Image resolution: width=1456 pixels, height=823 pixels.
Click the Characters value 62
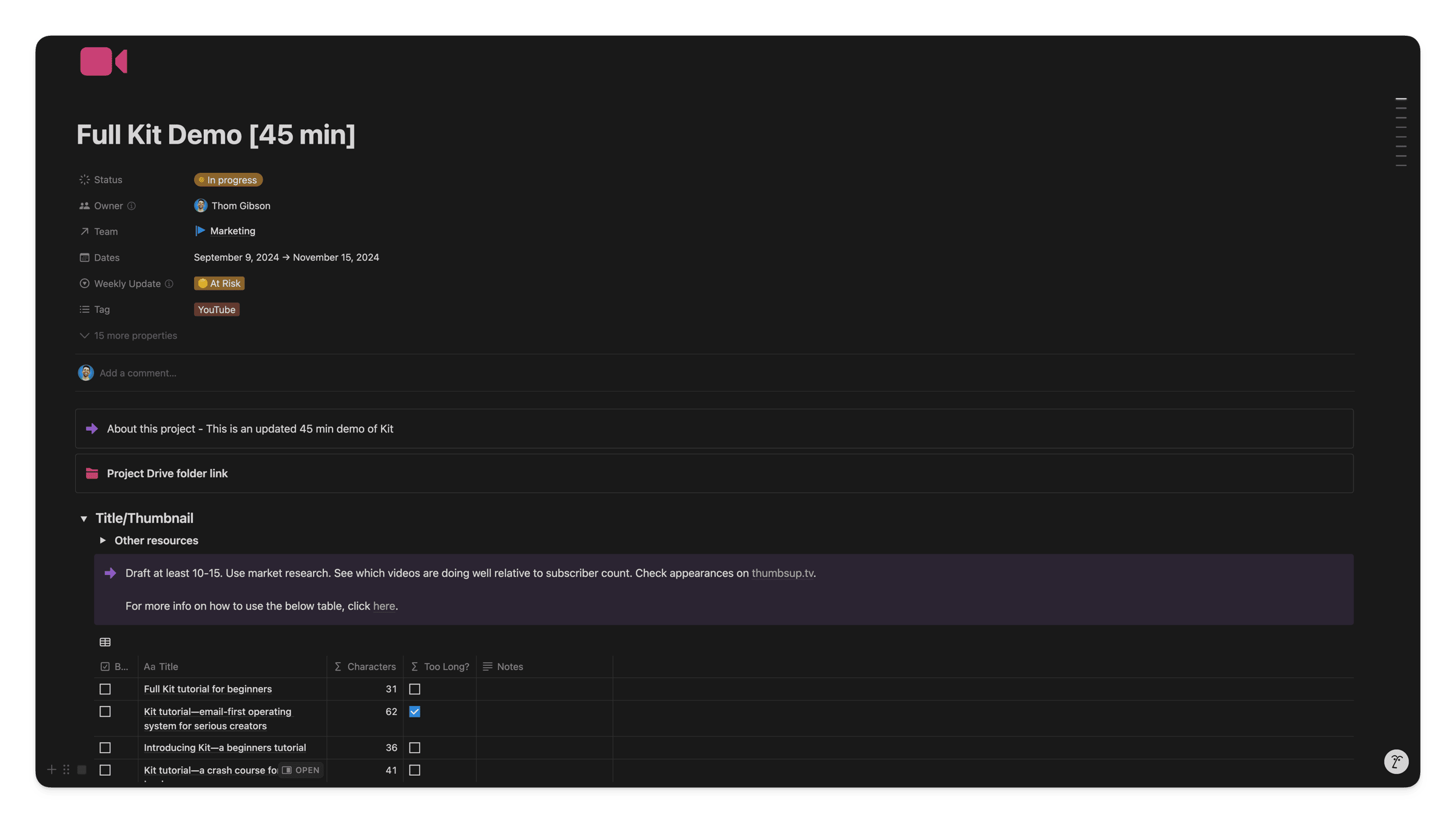click(x=391, y=712)
